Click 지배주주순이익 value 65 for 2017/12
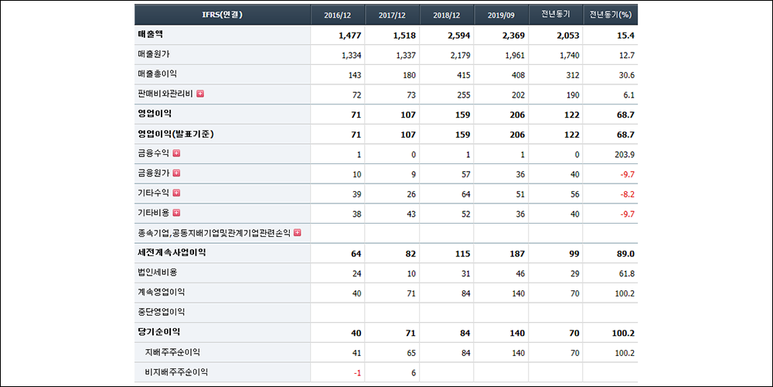This screenshot has width=773, height=387. point(411,353)
